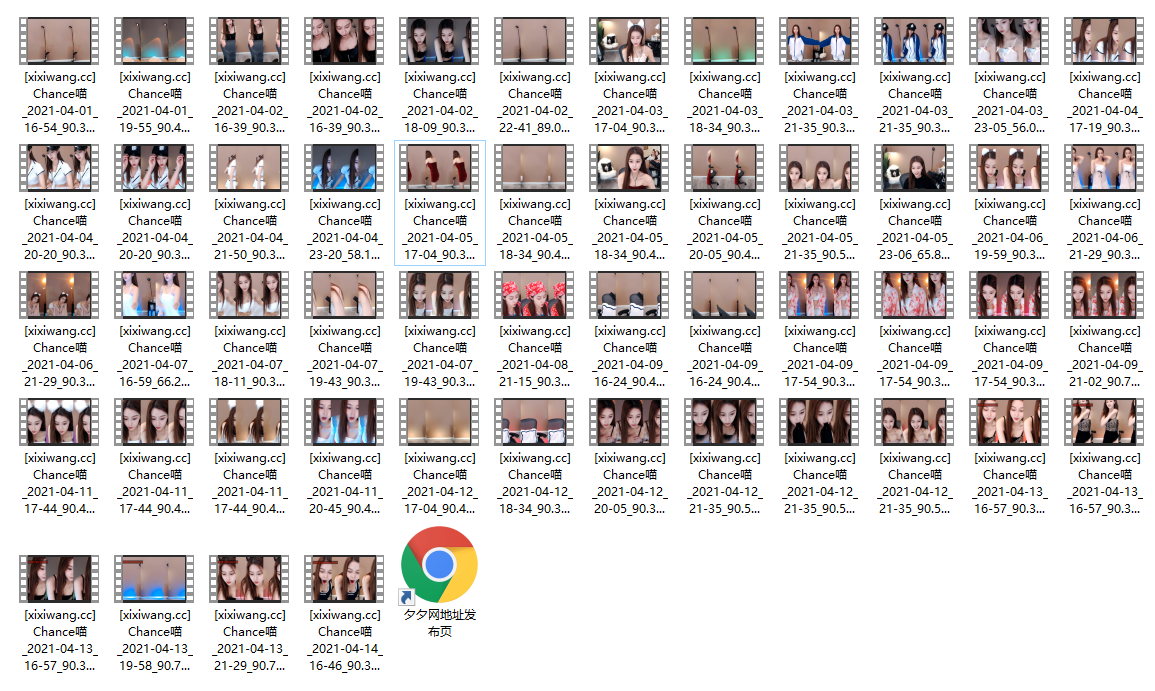Click video file dated 2021-04-04 17-19

pos(1104,42)
